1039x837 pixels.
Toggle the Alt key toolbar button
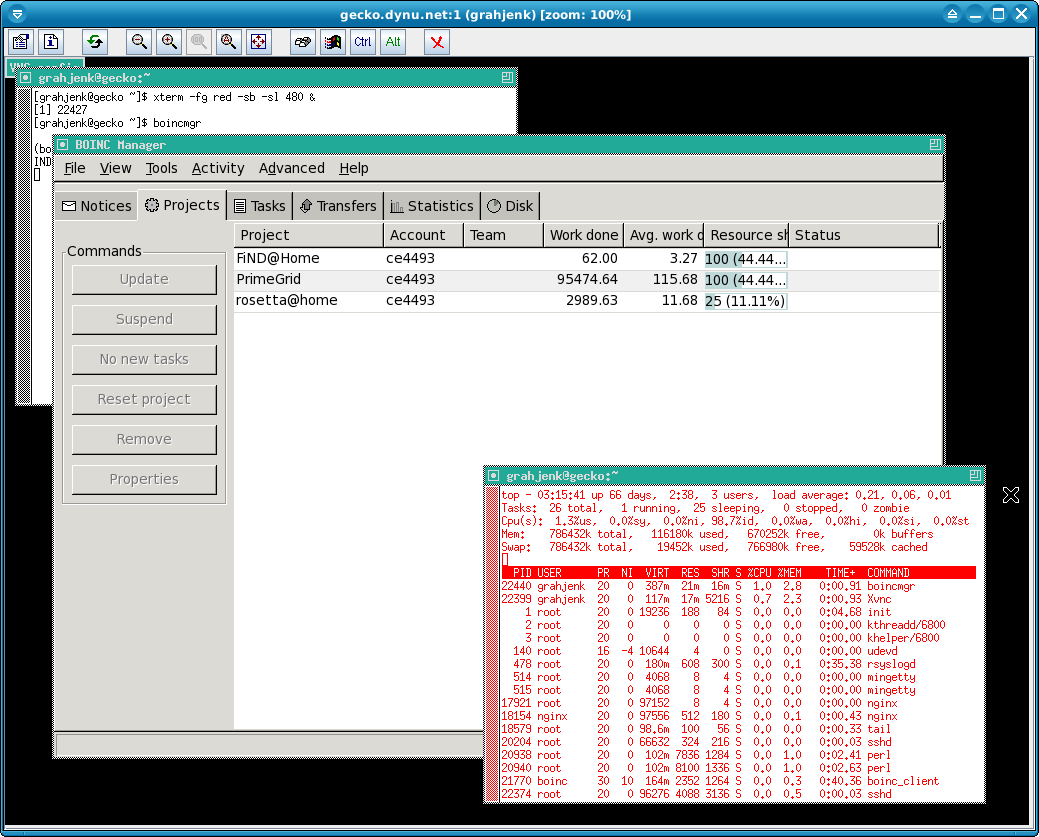coord(393,42)
